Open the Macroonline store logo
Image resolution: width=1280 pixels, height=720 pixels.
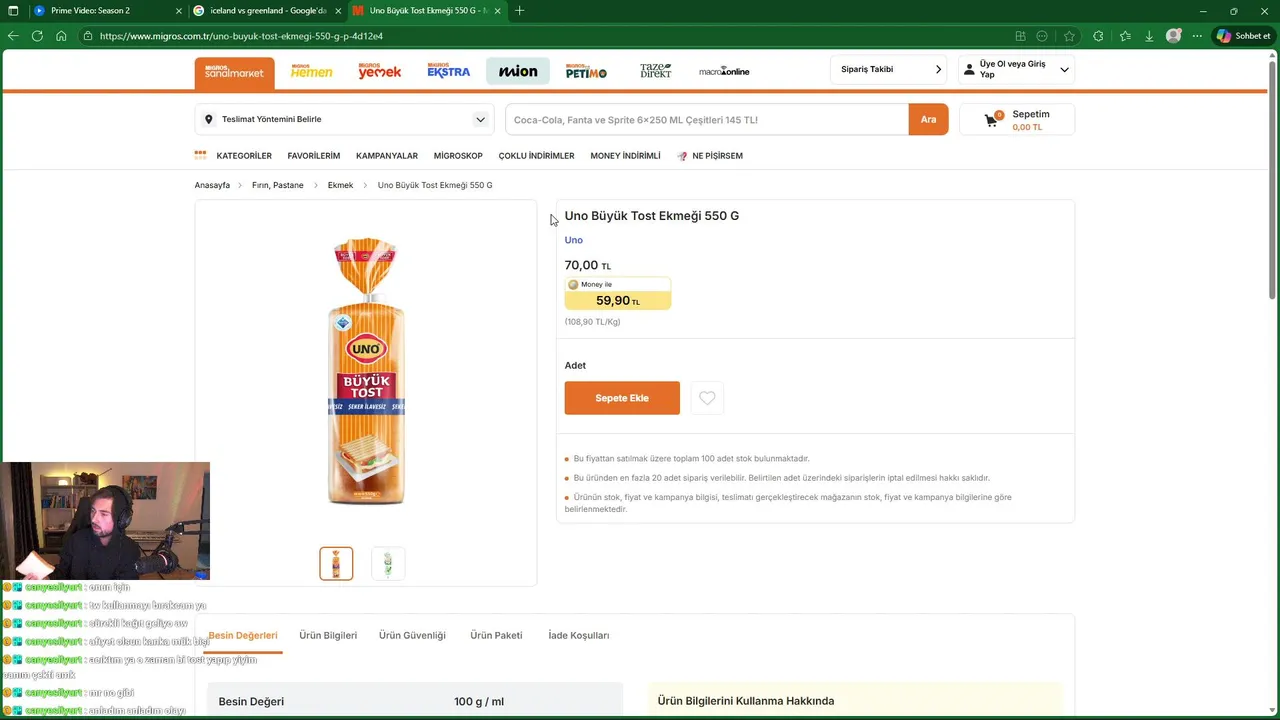[x=724, y=71]
